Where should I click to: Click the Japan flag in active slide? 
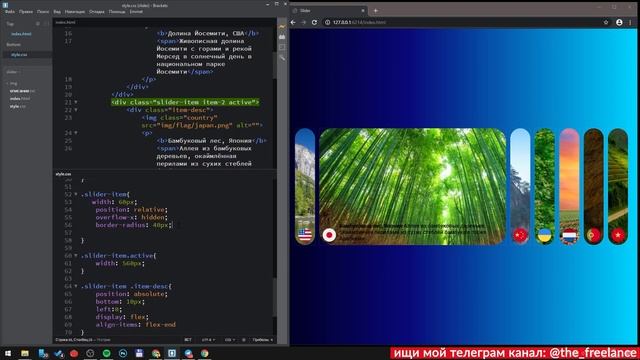pyautogui.click(x=329, y=235)
